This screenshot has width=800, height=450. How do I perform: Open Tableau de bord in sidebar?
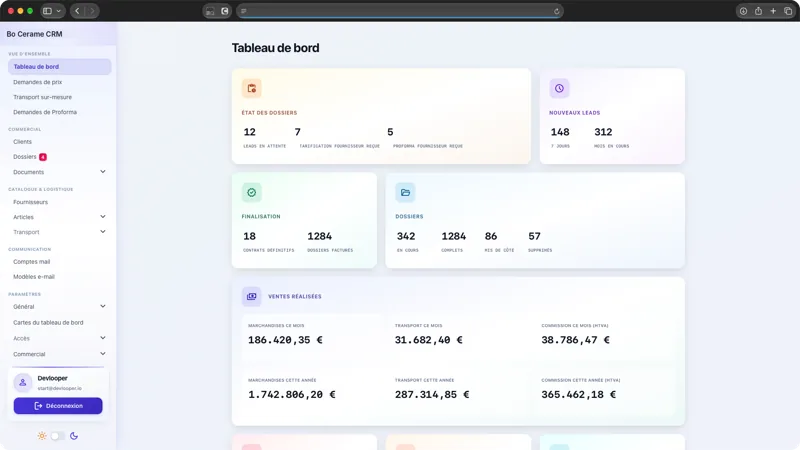pyautogui.click(x=60, y=67)
